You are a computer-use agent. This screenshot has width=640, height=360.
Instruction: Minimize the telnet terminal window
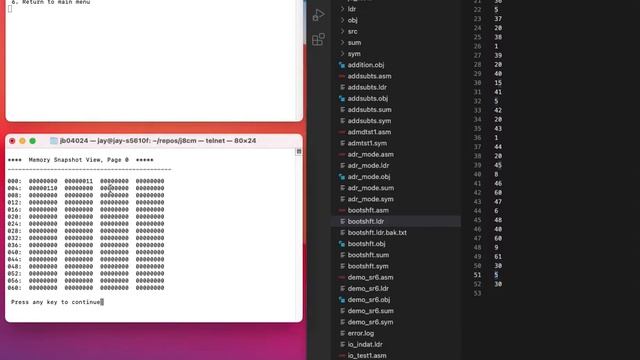click(22, 141)
